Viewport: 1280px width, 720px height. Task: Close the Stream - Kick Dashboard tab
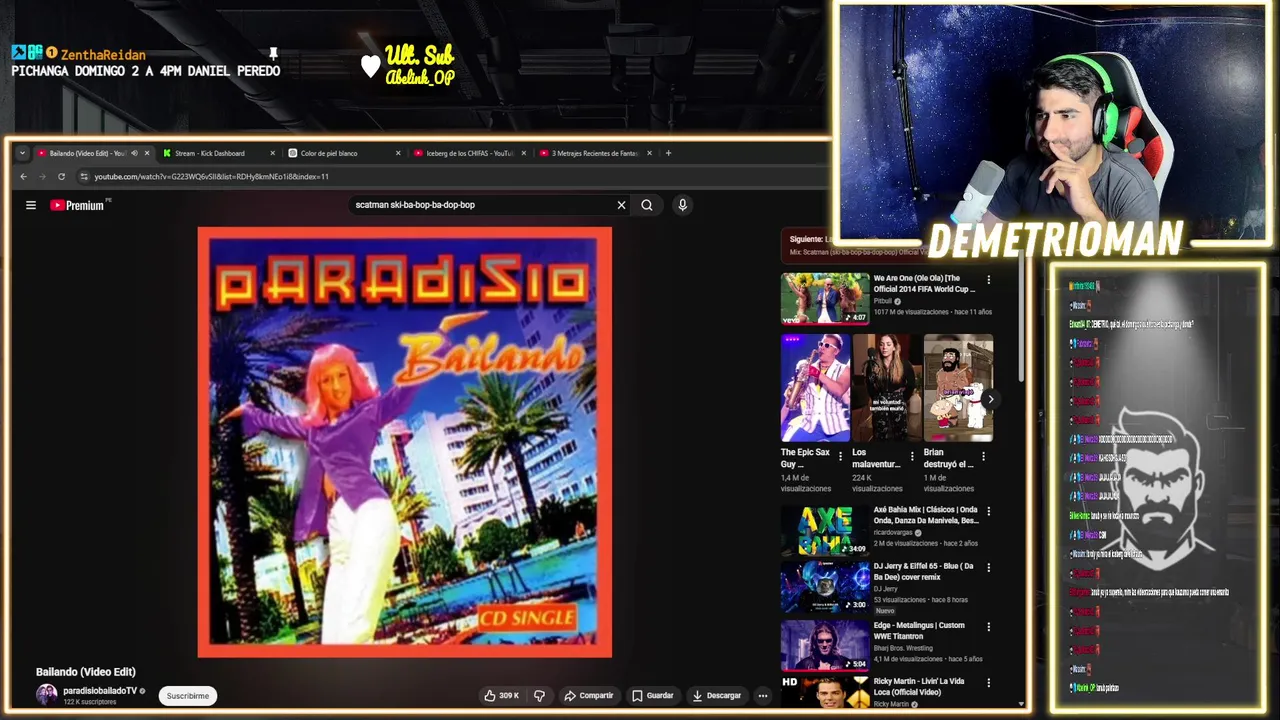(x=272, y=153)
